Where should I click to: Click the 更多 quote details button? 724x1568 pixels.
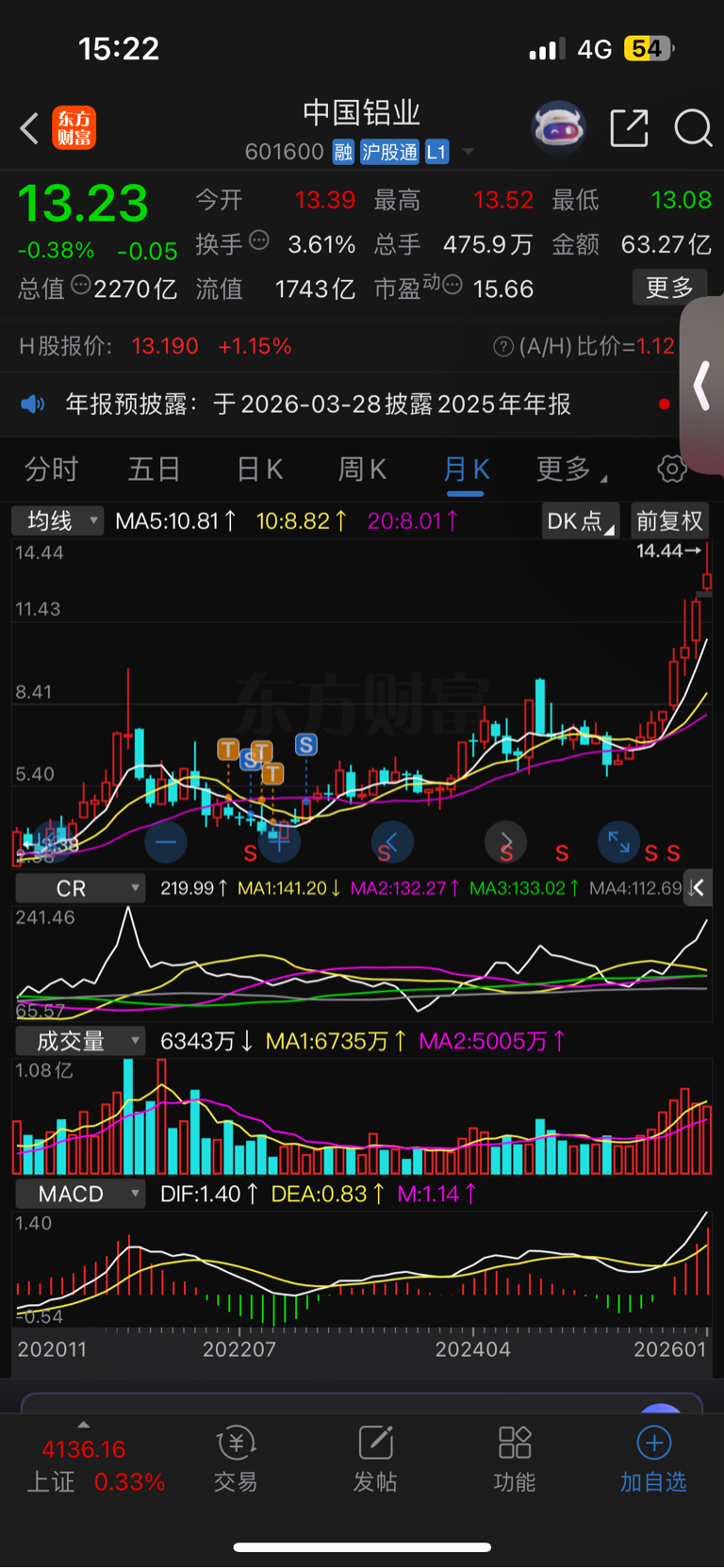669,288
